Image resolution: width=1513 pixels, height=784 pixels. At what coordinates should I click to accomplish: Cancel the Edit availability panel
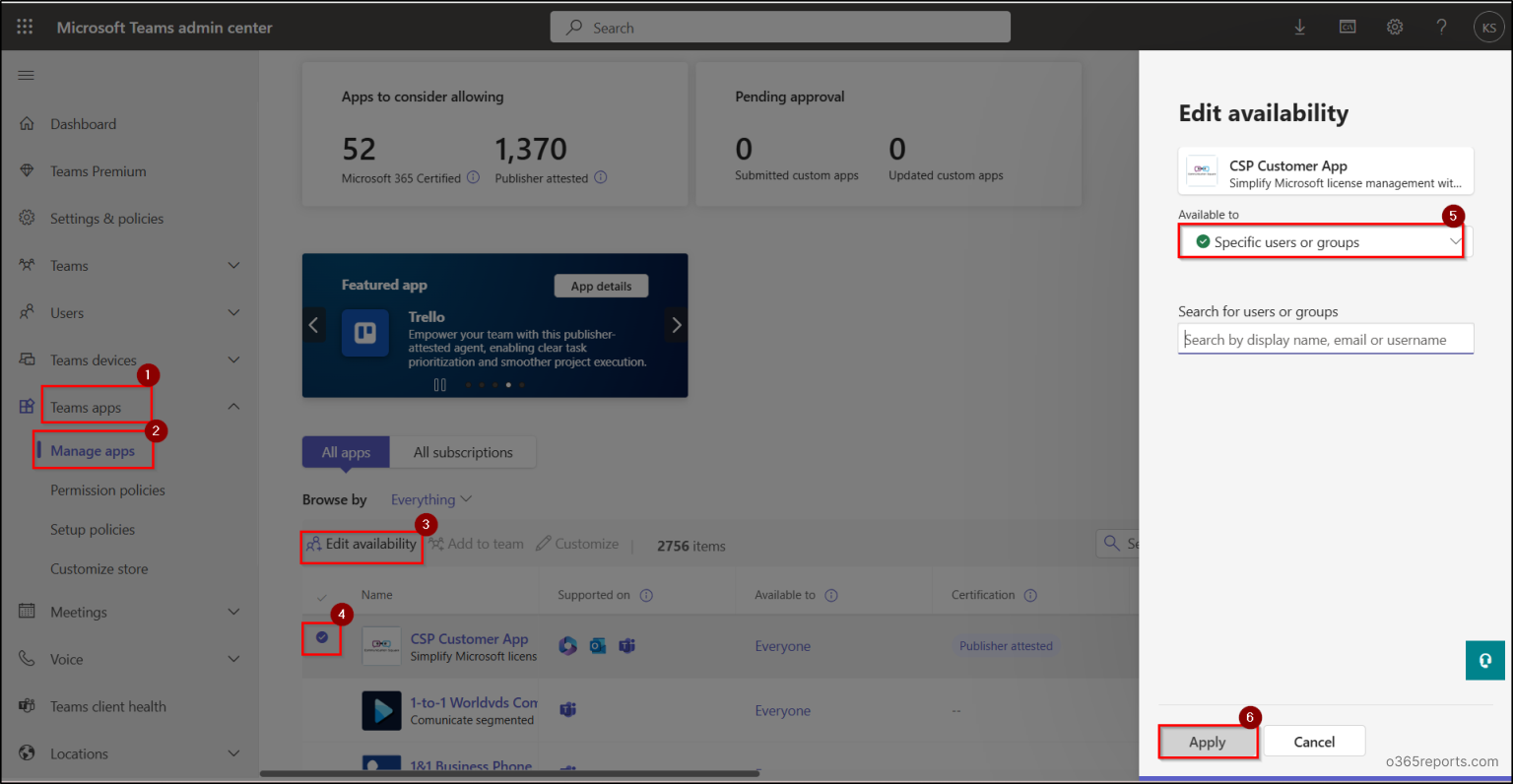coord(1314,742)
